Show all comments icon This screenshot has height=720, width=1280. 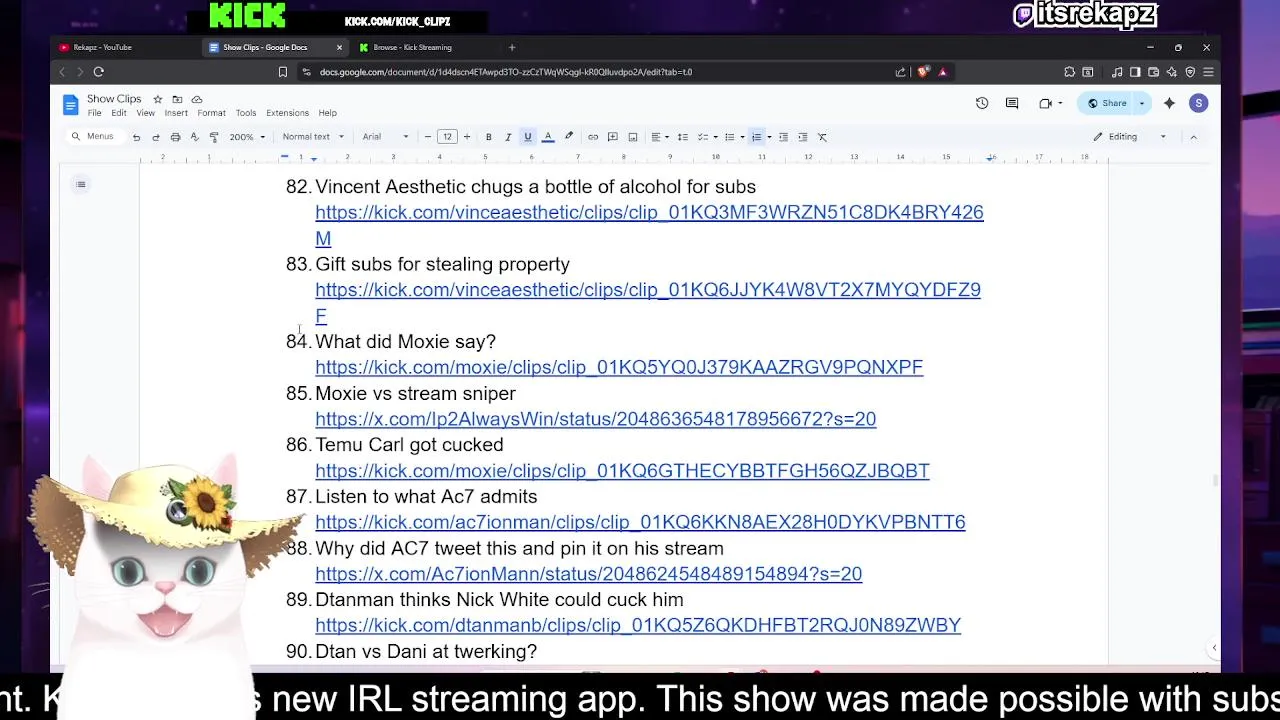coord(1012,103)
